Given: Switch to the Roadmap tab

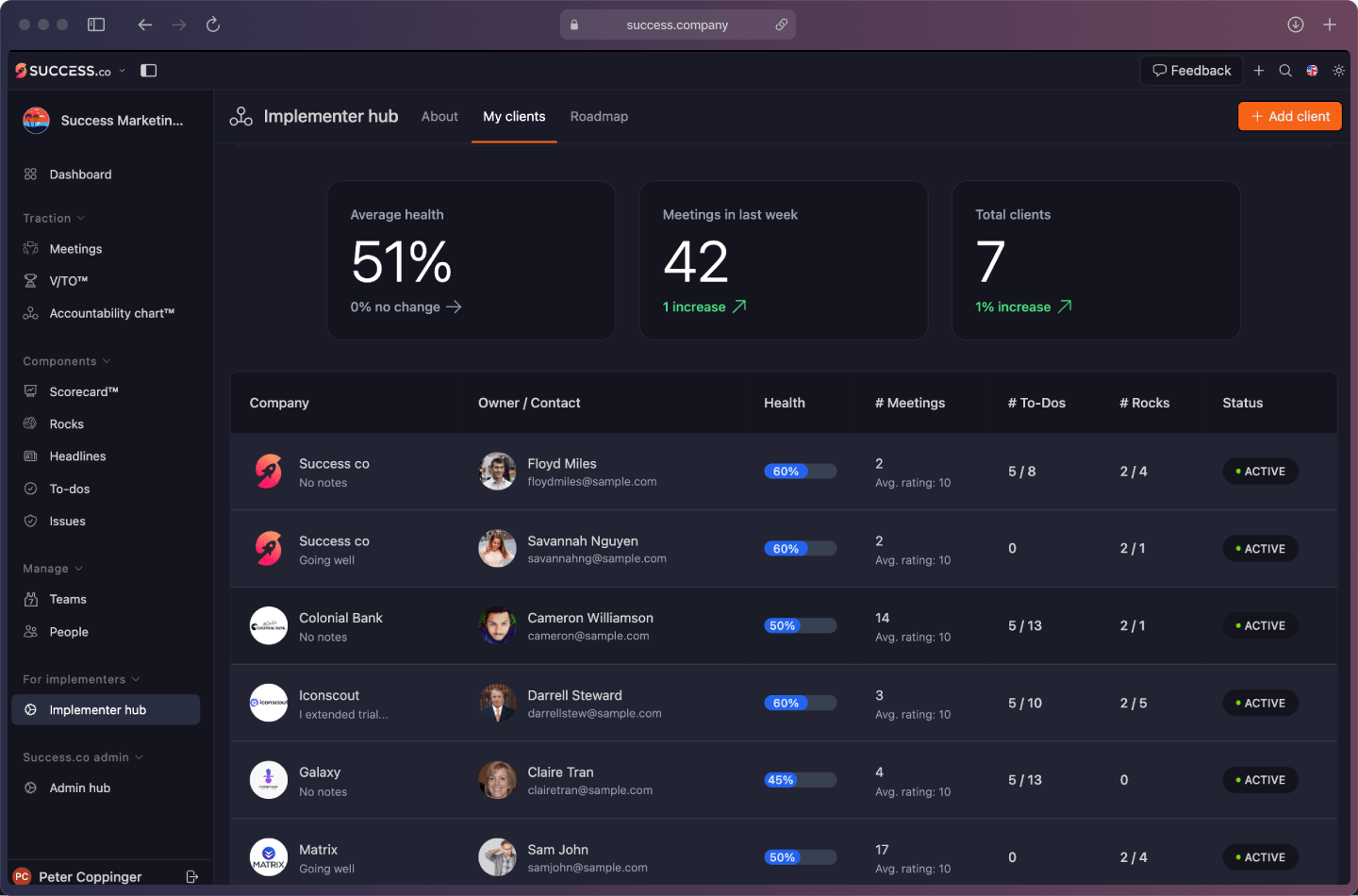Looking at the screenshot, I should pyautogui.click(x=599, y=116).
